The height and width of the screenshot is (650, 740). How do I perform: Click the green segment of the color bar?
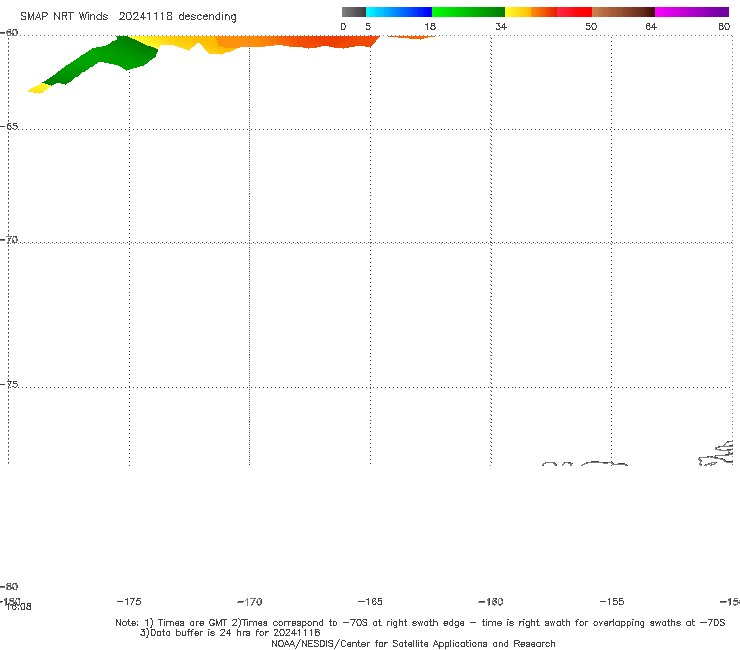coord(468,12)
